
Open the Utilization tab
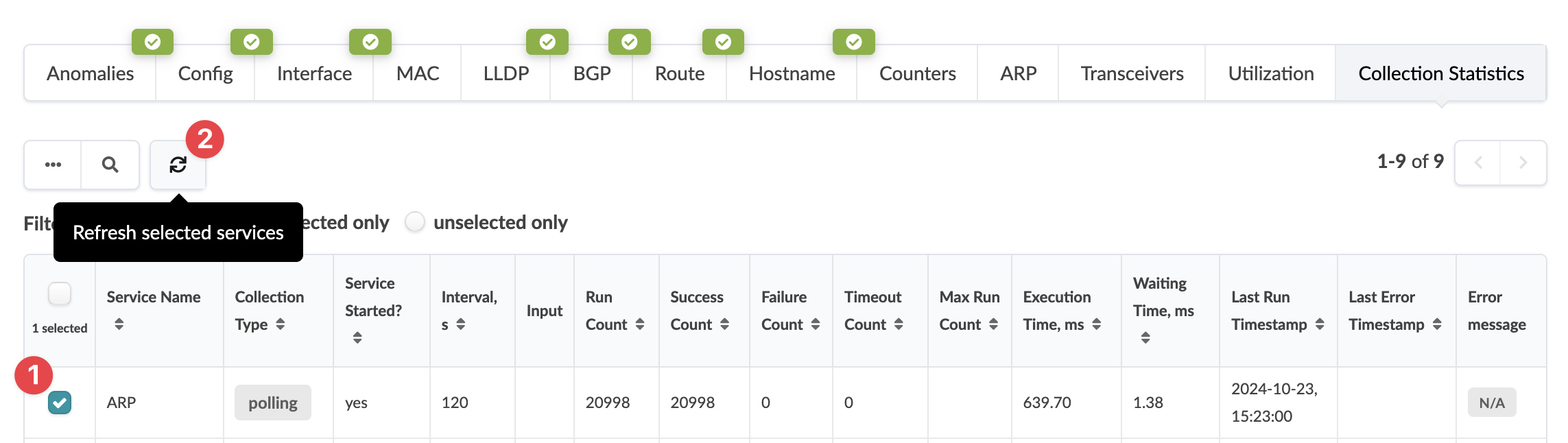point(1270,73)
